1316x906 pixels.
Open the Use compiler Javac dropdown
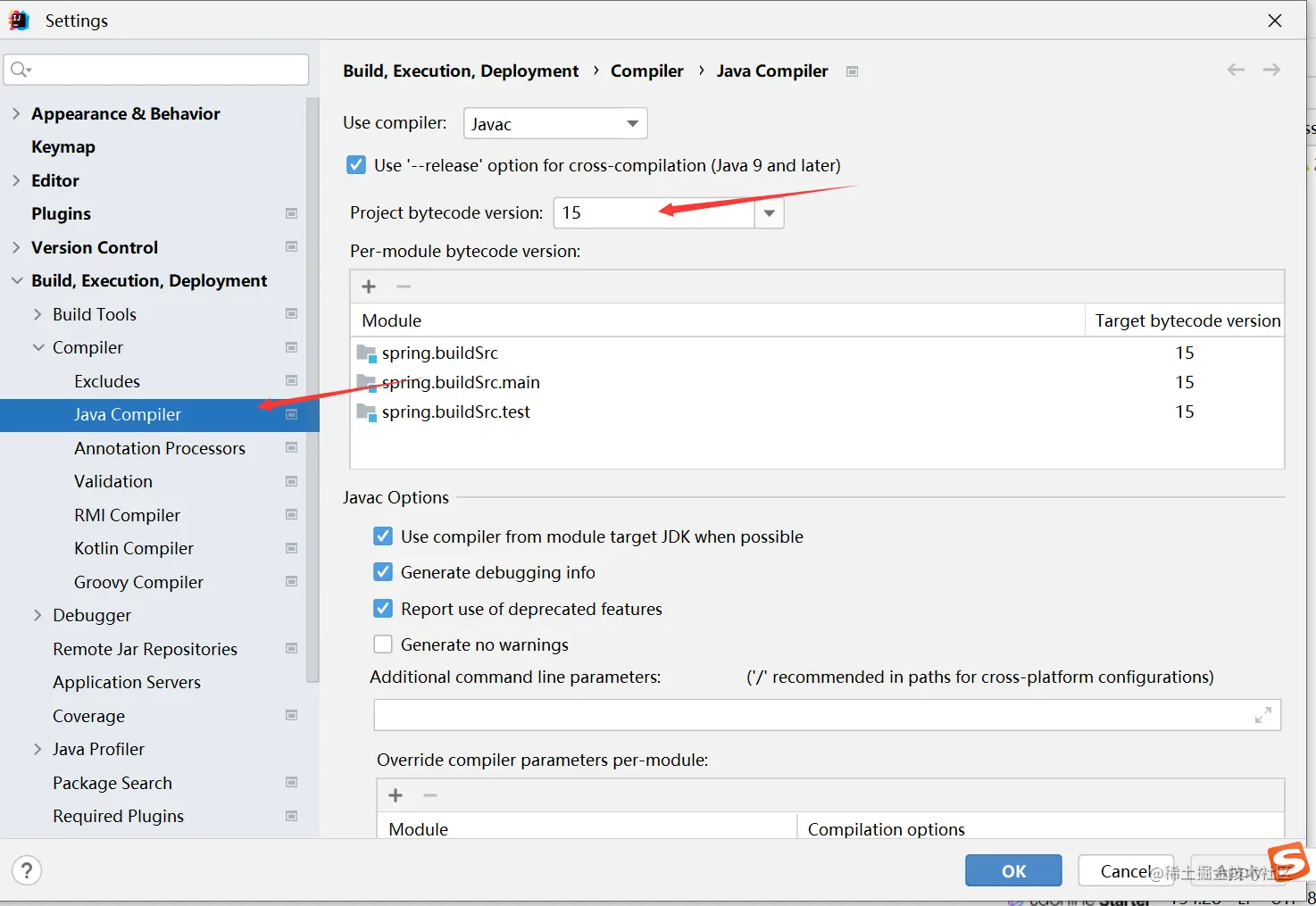(x=555, y=124)
